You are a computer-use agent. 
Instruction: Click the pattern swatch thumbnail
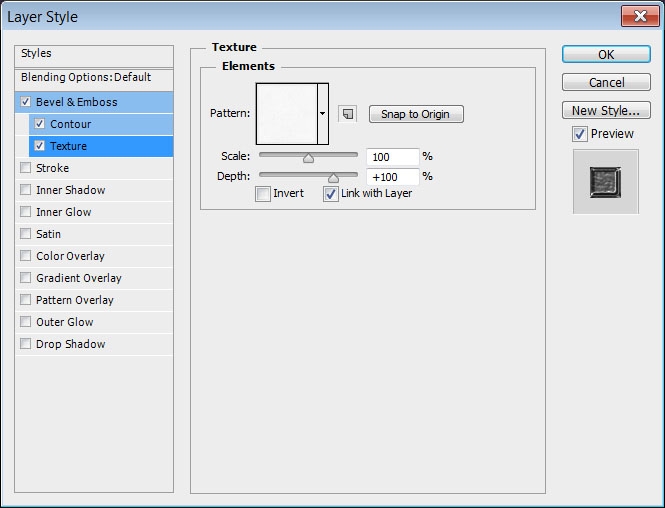coord(287,114)
